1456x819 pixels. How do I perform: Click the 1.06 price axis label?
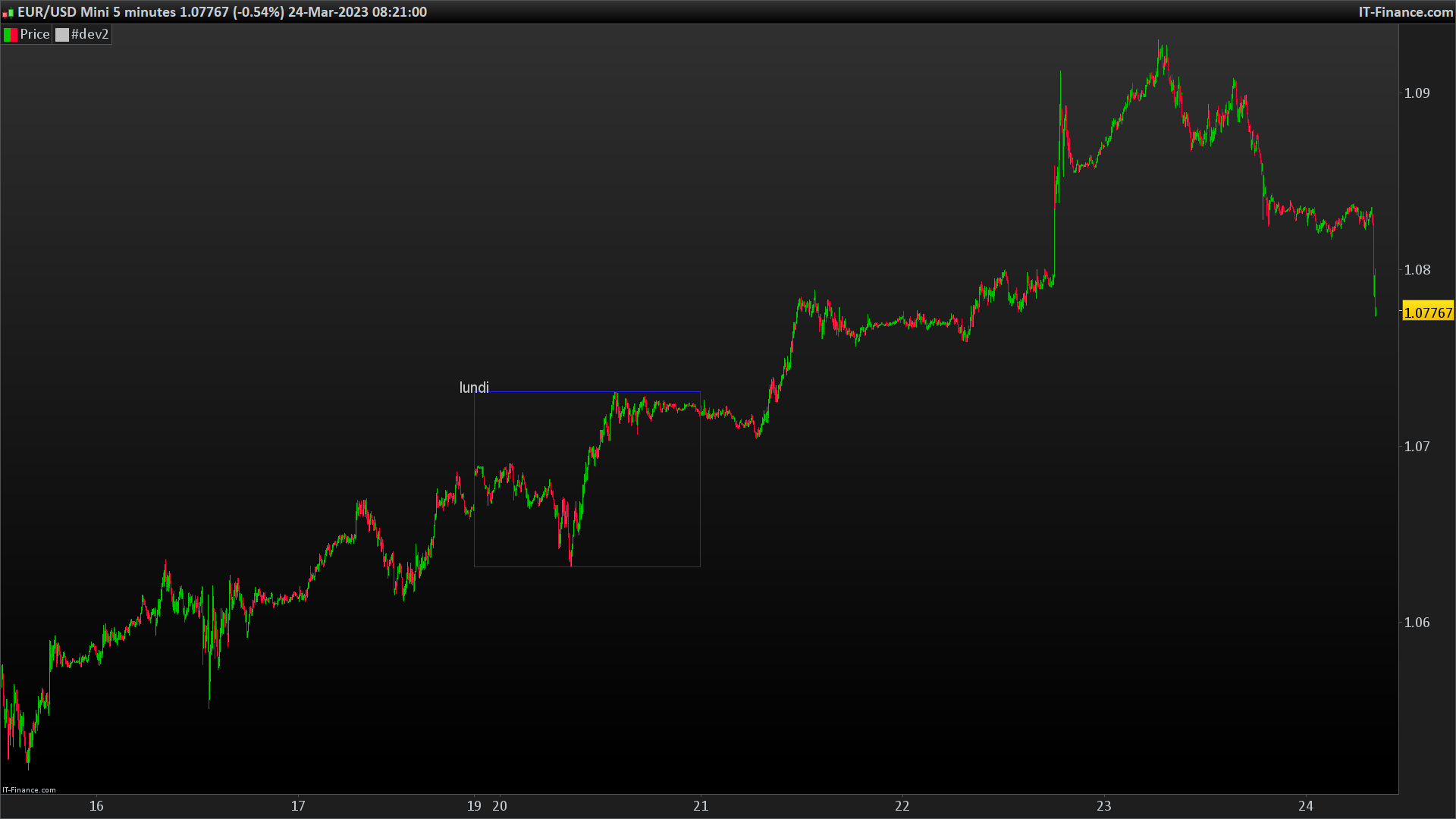pos(1417,623)
